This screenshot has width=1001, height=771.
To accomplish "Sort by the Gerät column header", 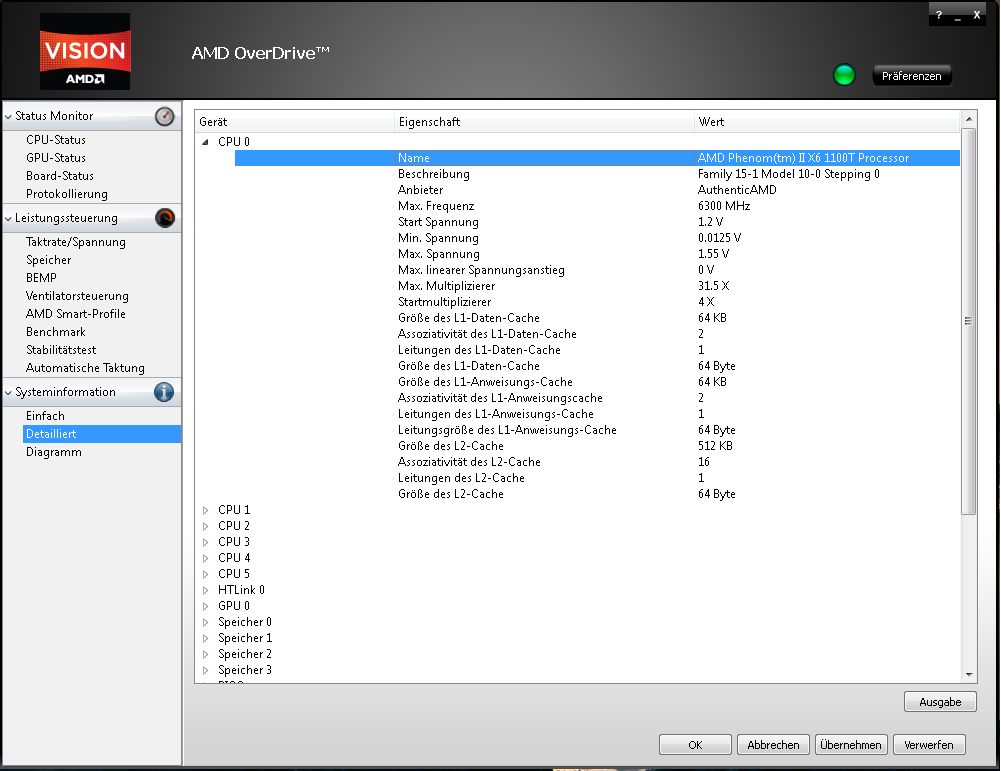I will pos(294,122).
